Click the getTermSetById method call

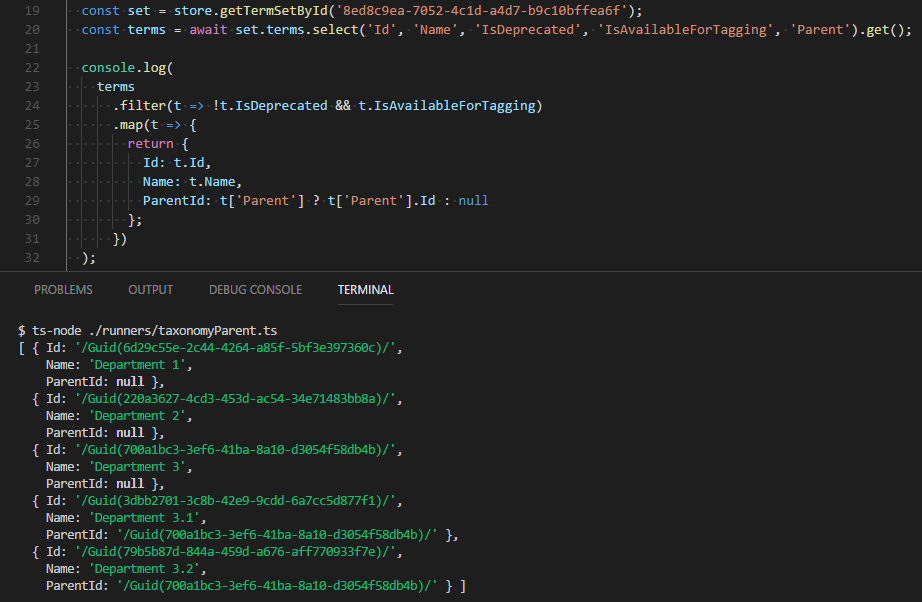(x=273, y=11)
